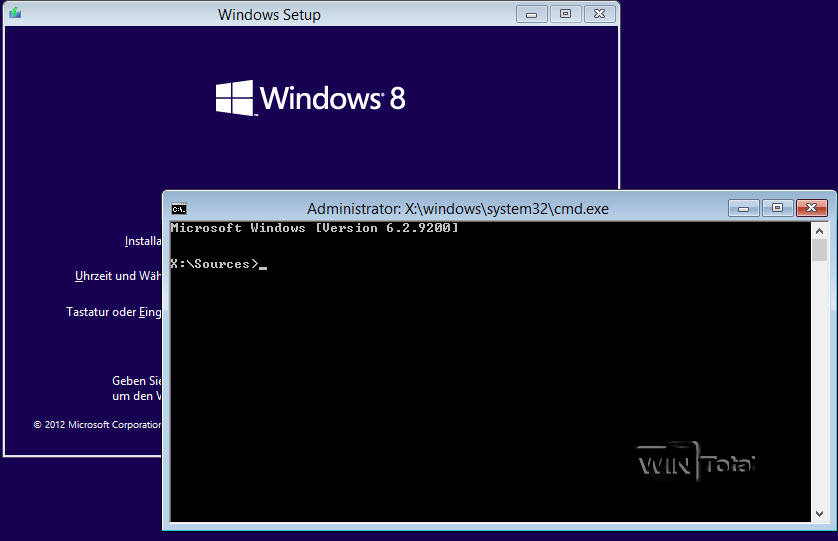The image size is (838, 541).
Task: Minimize the Windows Setup window
Action: click(x=532, y=14)
